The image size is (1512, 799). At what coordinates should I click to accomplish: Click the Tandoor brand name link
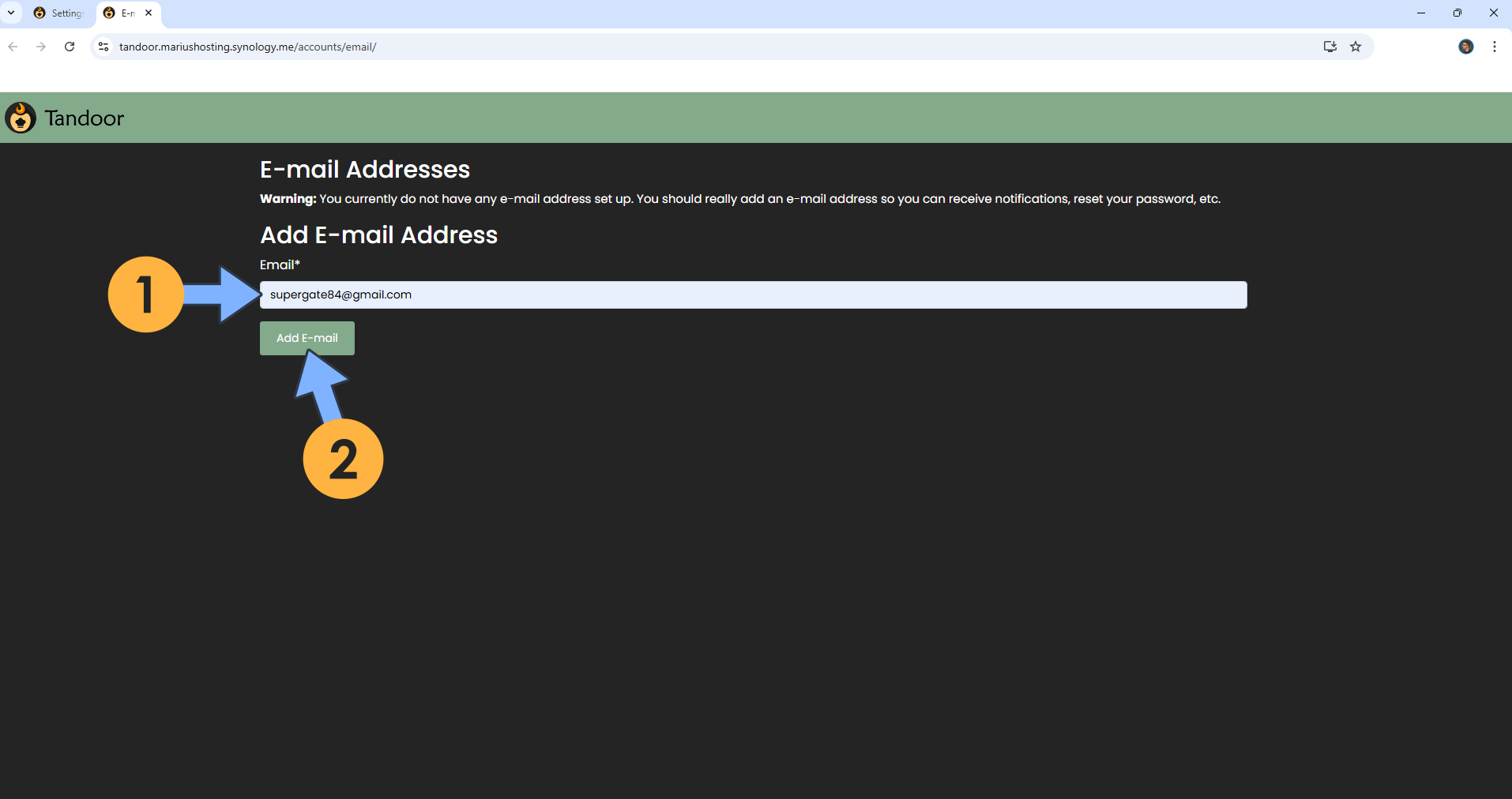pyautogui.click(x=84, y=118)
